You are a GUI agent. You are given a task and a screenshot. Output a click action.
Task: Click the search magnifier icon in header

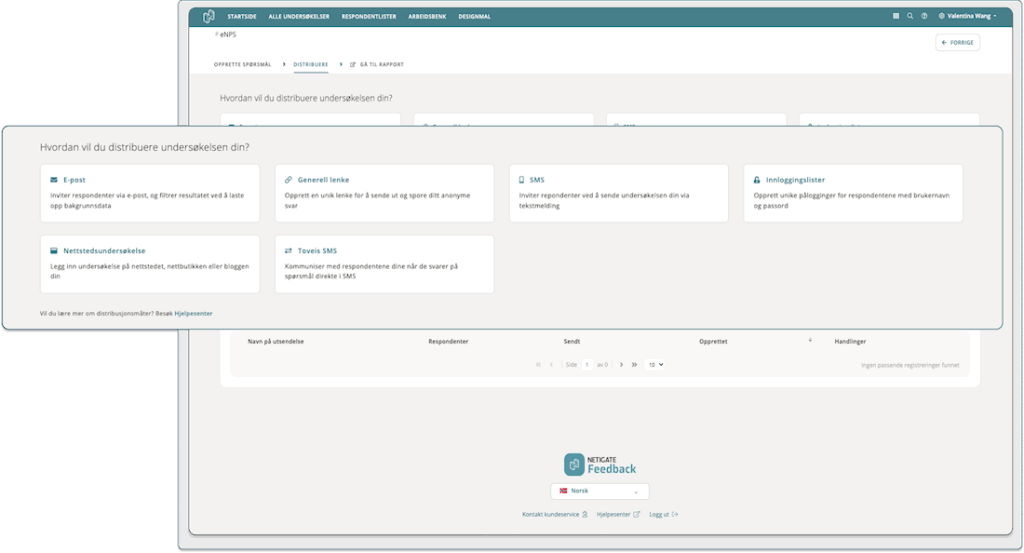pos(910,16)
